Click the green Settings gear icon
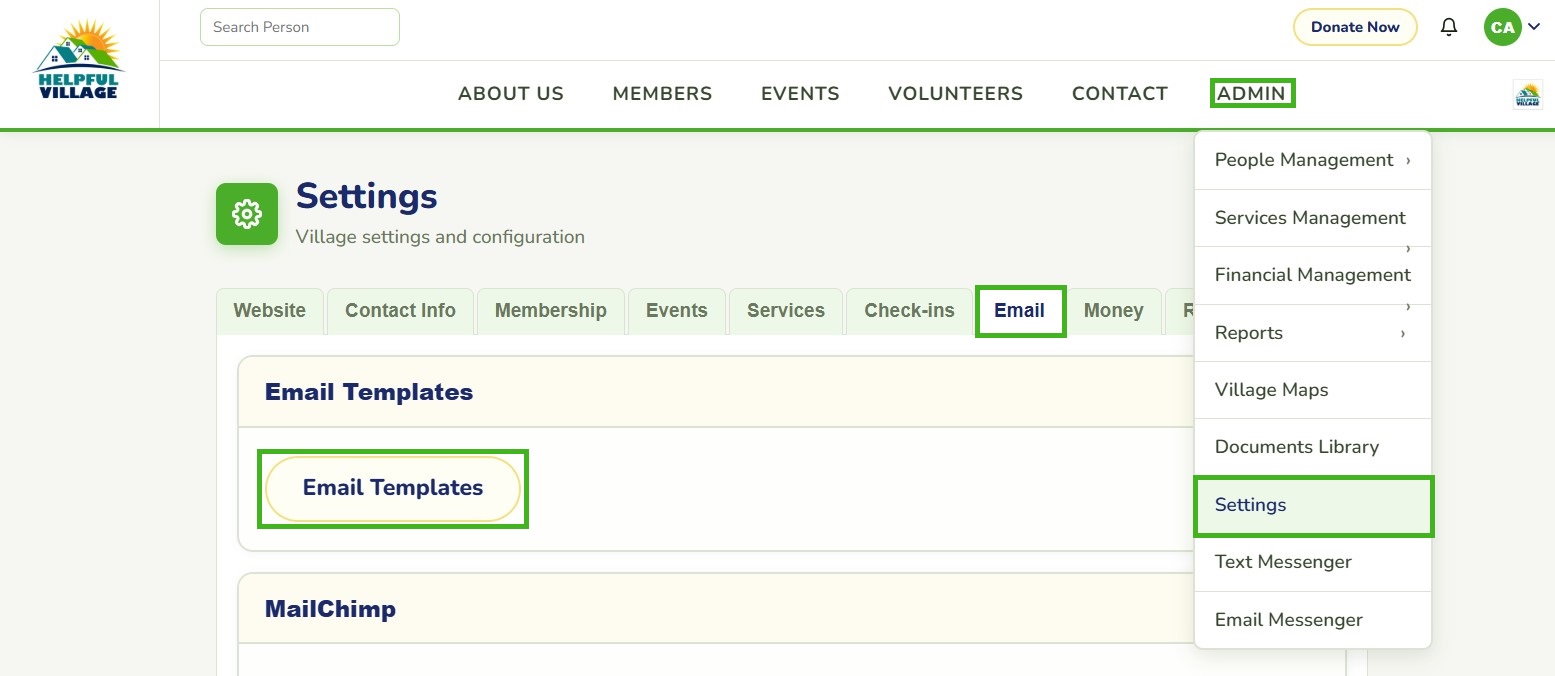 (247, 214)
